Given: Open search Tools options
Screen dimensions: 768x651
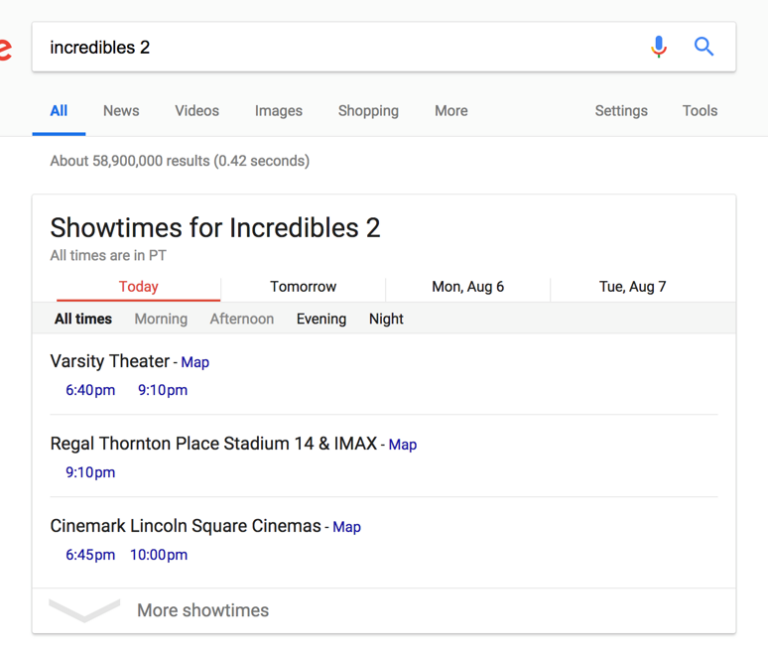Looking at the screenshot, I should click(x=700, y=111).
